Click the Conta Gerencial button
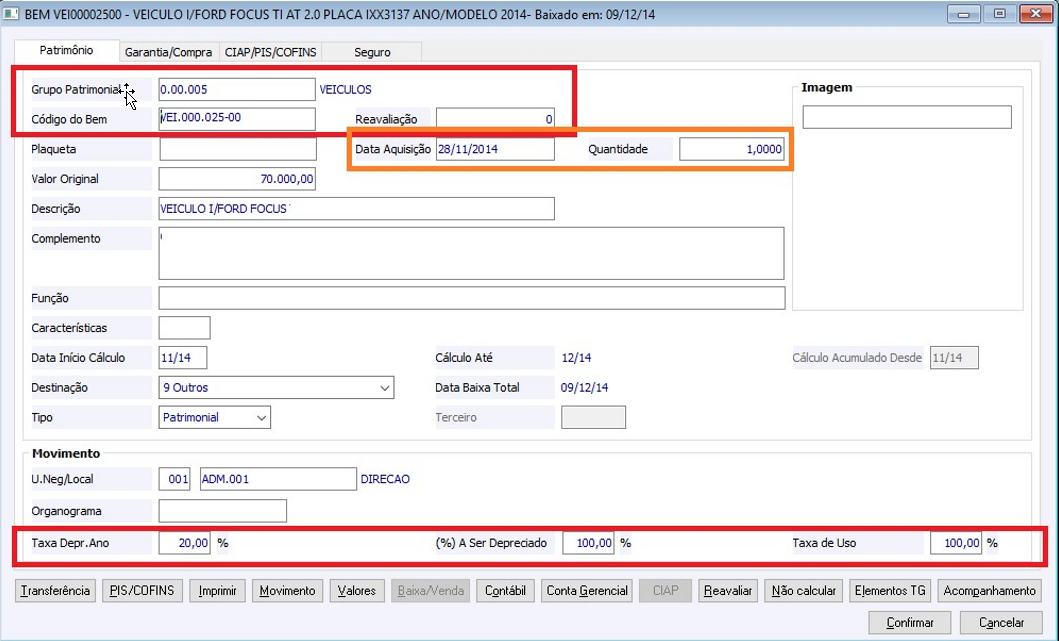 point(587,590)
